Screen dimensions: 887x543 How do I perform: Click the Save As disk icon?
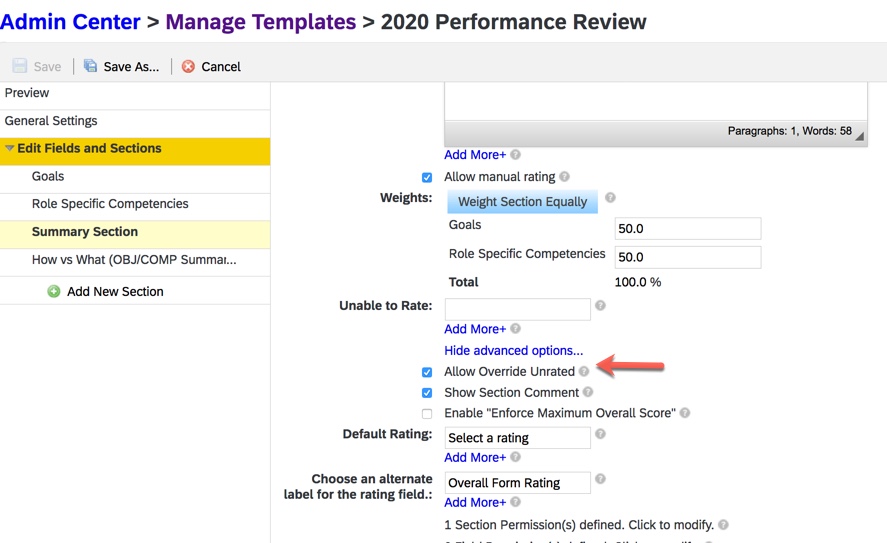(x=90, y=66)
